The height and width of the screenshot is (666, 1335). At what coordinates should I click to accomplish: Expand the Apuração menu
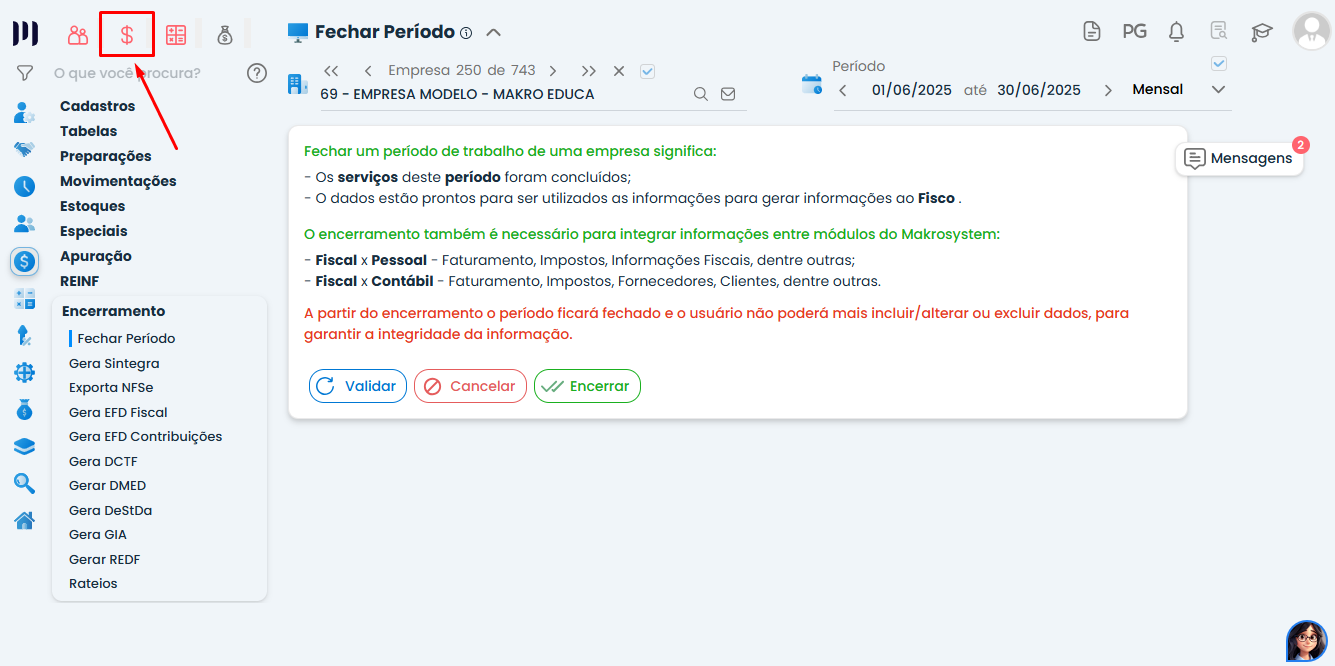96,256
